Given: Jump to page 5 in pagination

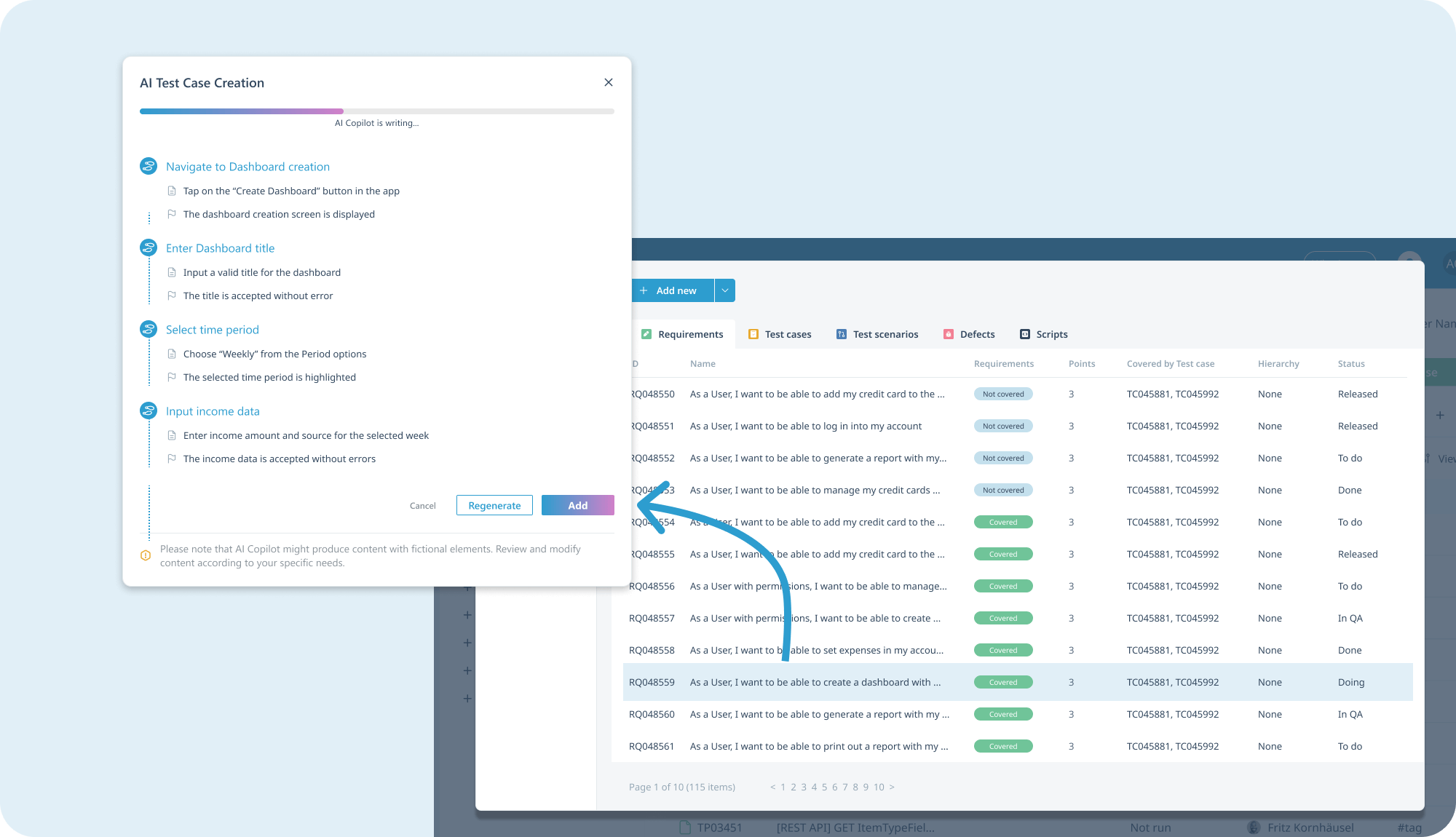Looking at the screenshot, I should click(x=824, y=787).
